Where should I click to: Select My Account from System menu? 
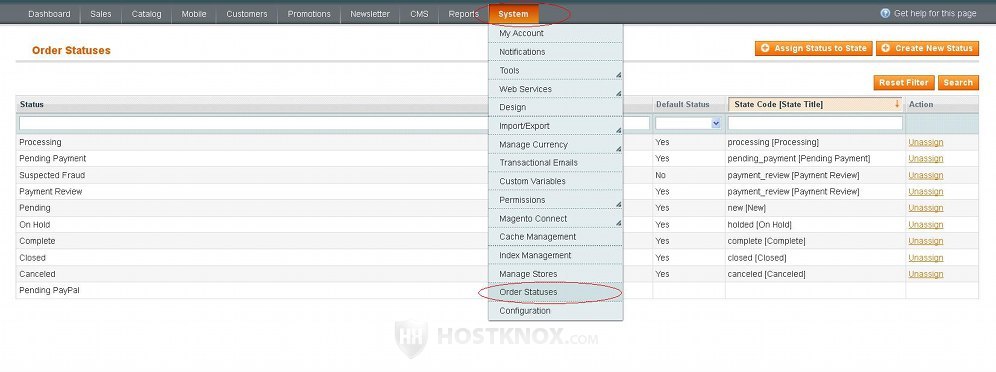556,33
